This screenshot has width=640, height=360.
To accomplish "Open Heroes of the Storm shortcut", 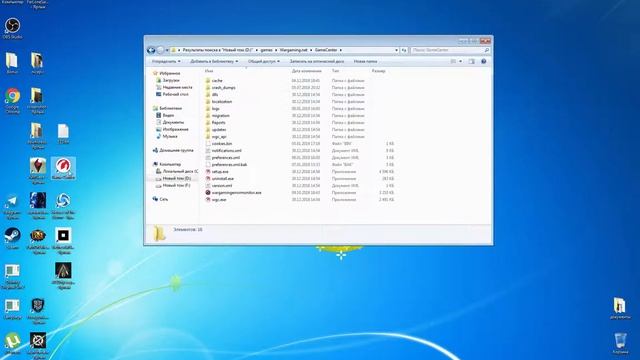I will tap(63, 206).
